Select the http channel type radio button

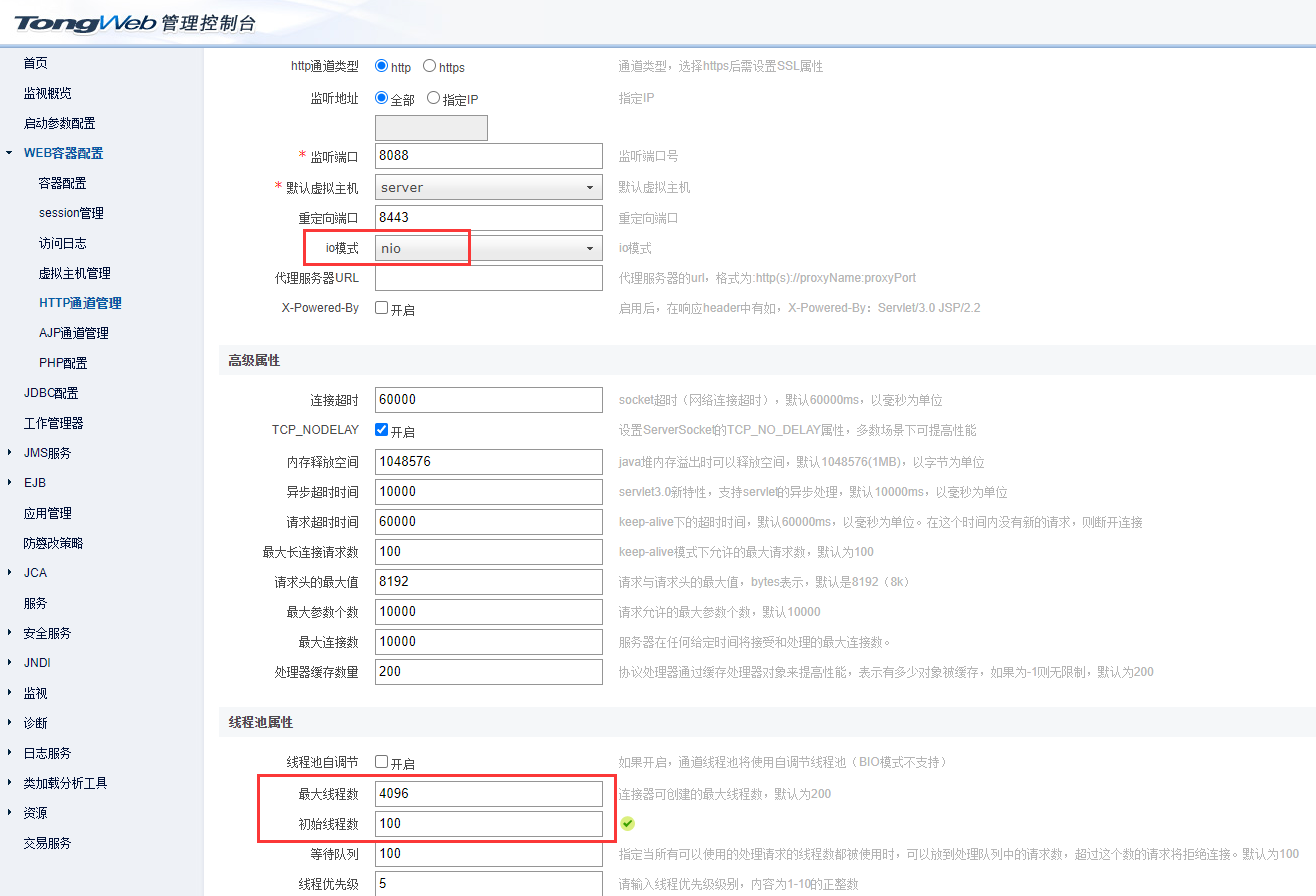381,66
